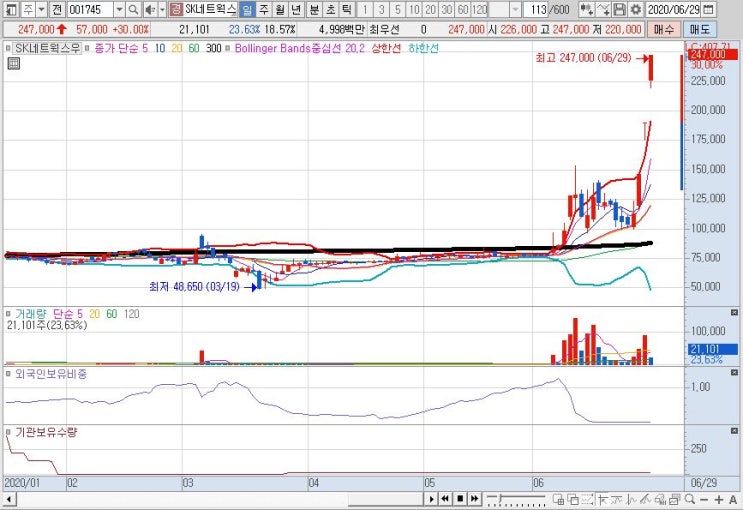Open the dropdown arrow beside the speaker icon
The image size is (743, 510).
(162, 9)
